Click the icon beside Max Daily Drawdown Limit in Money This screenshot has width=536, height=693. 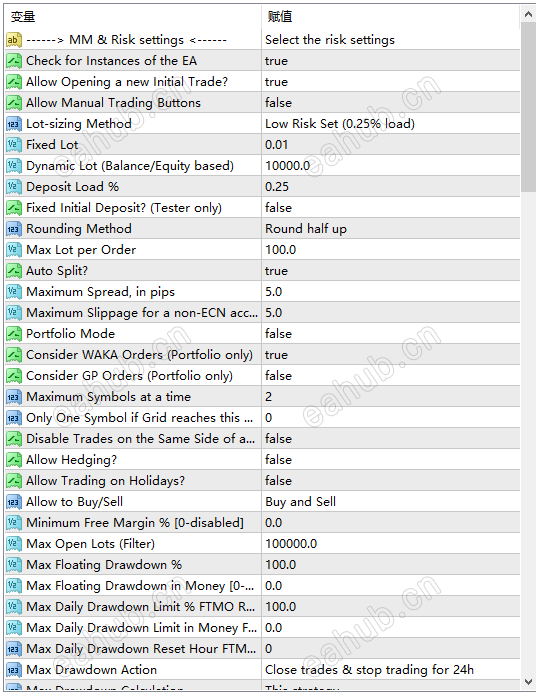coord(14,628)
